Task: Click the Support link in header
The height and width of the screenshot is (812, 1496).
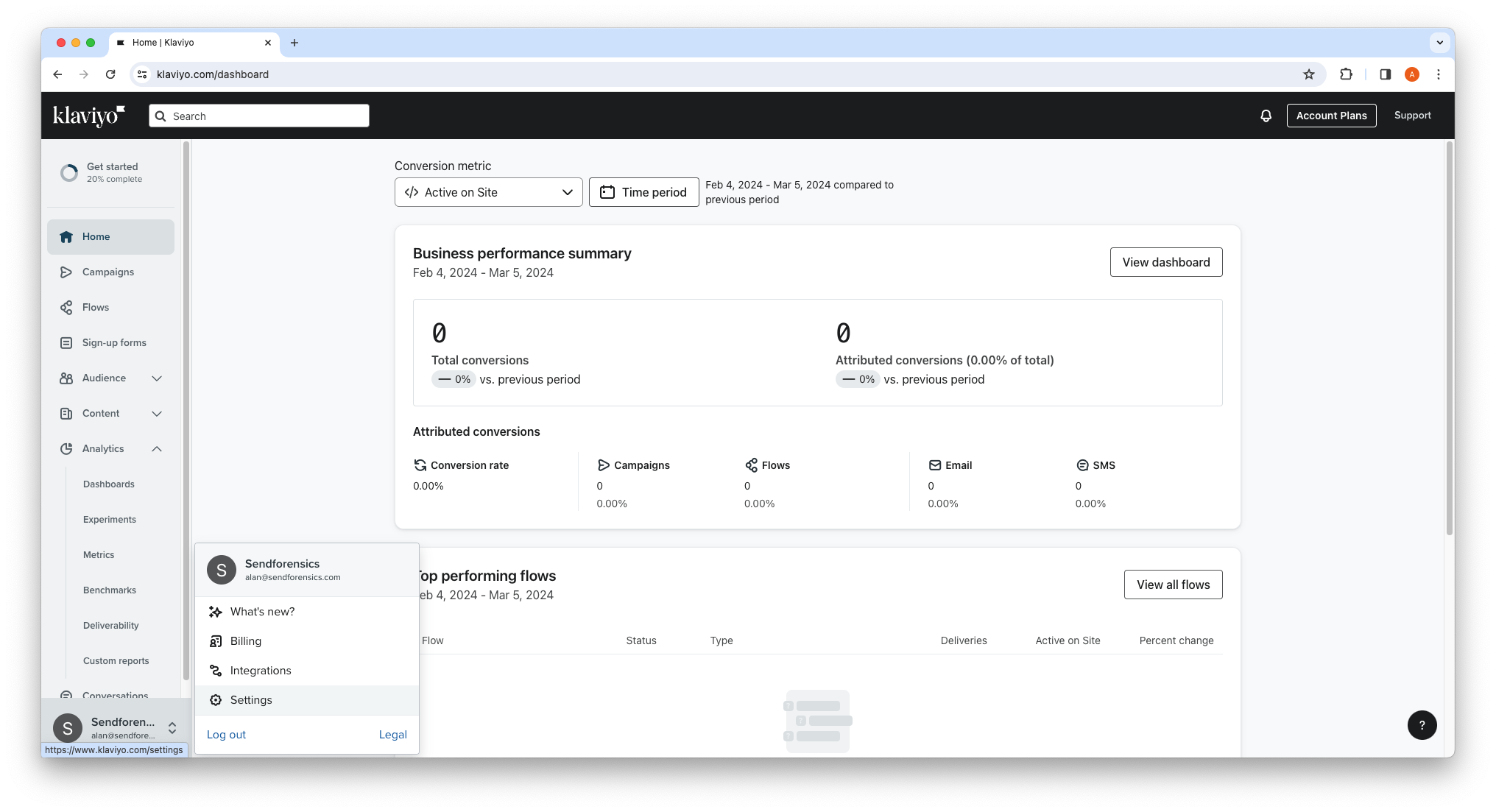Action: [x=1412, y=116]
